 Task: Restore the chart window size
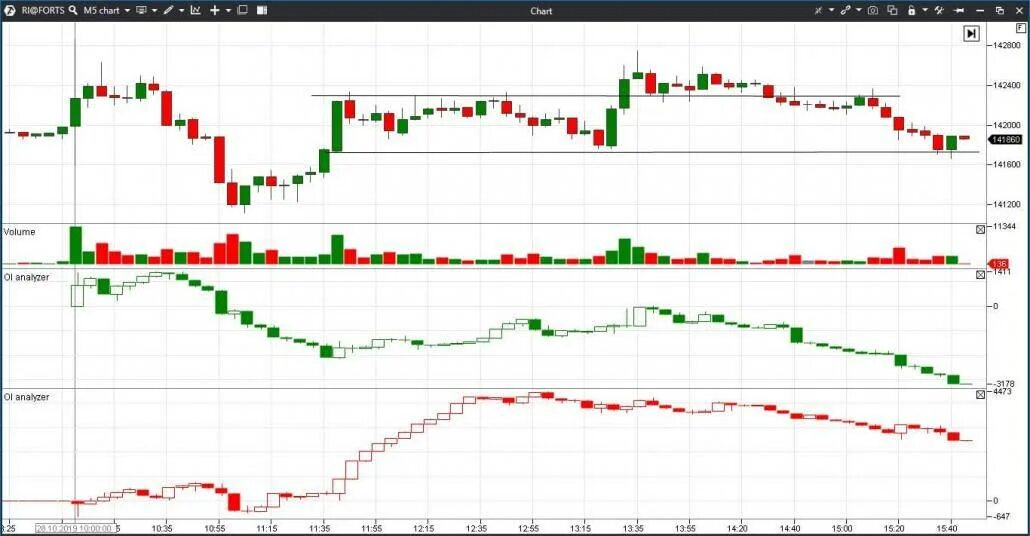point(1000,11)
